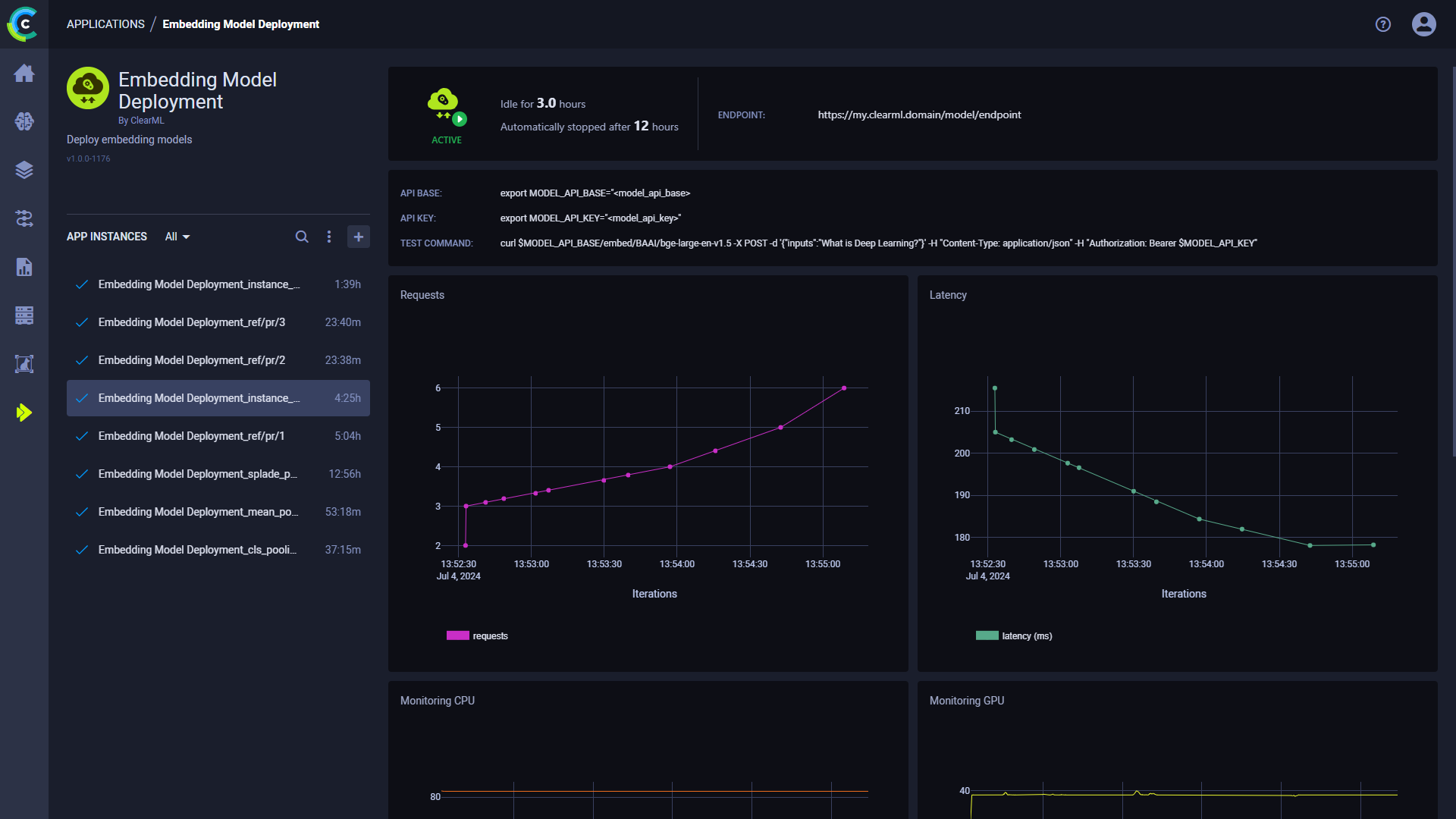
Task: Open the brain-shaped projects icon in sidebar
Action: point(24,121)
